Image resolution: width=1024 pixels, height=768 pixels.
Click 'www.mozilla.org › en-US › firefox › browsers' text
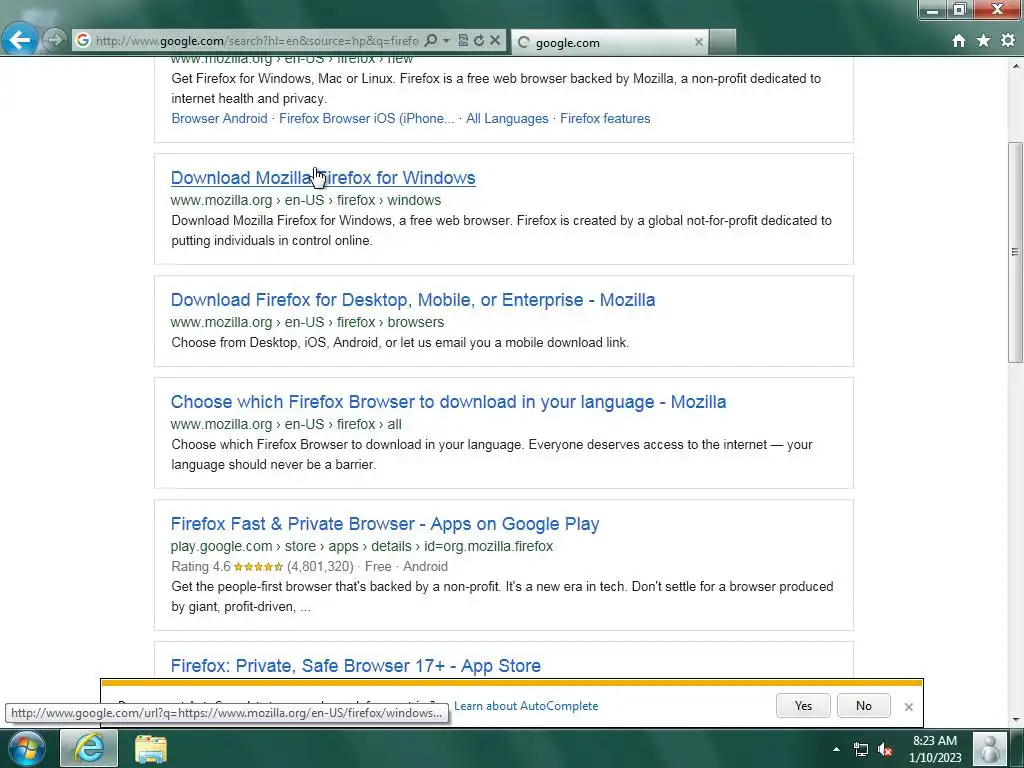(307, 323)
